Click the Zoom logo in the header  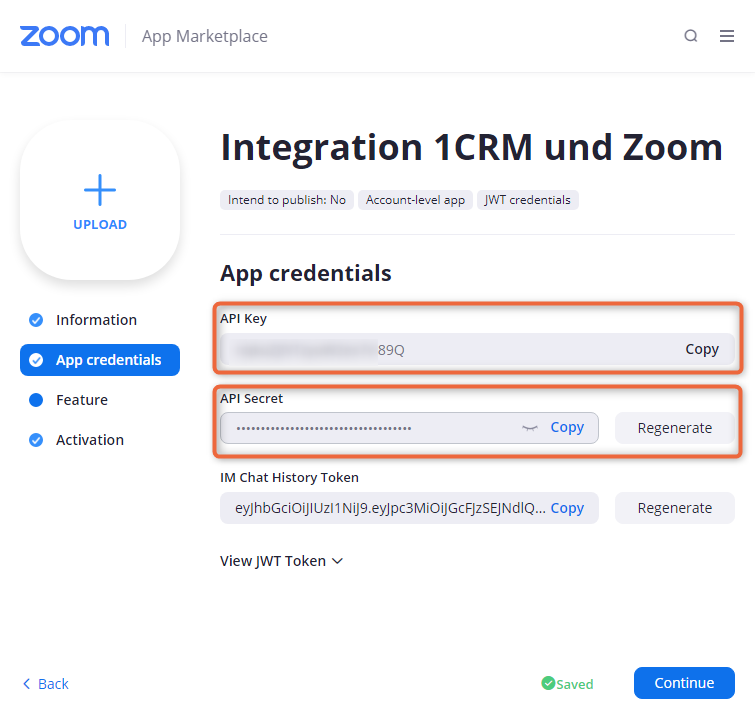click(x=65, y=36)
